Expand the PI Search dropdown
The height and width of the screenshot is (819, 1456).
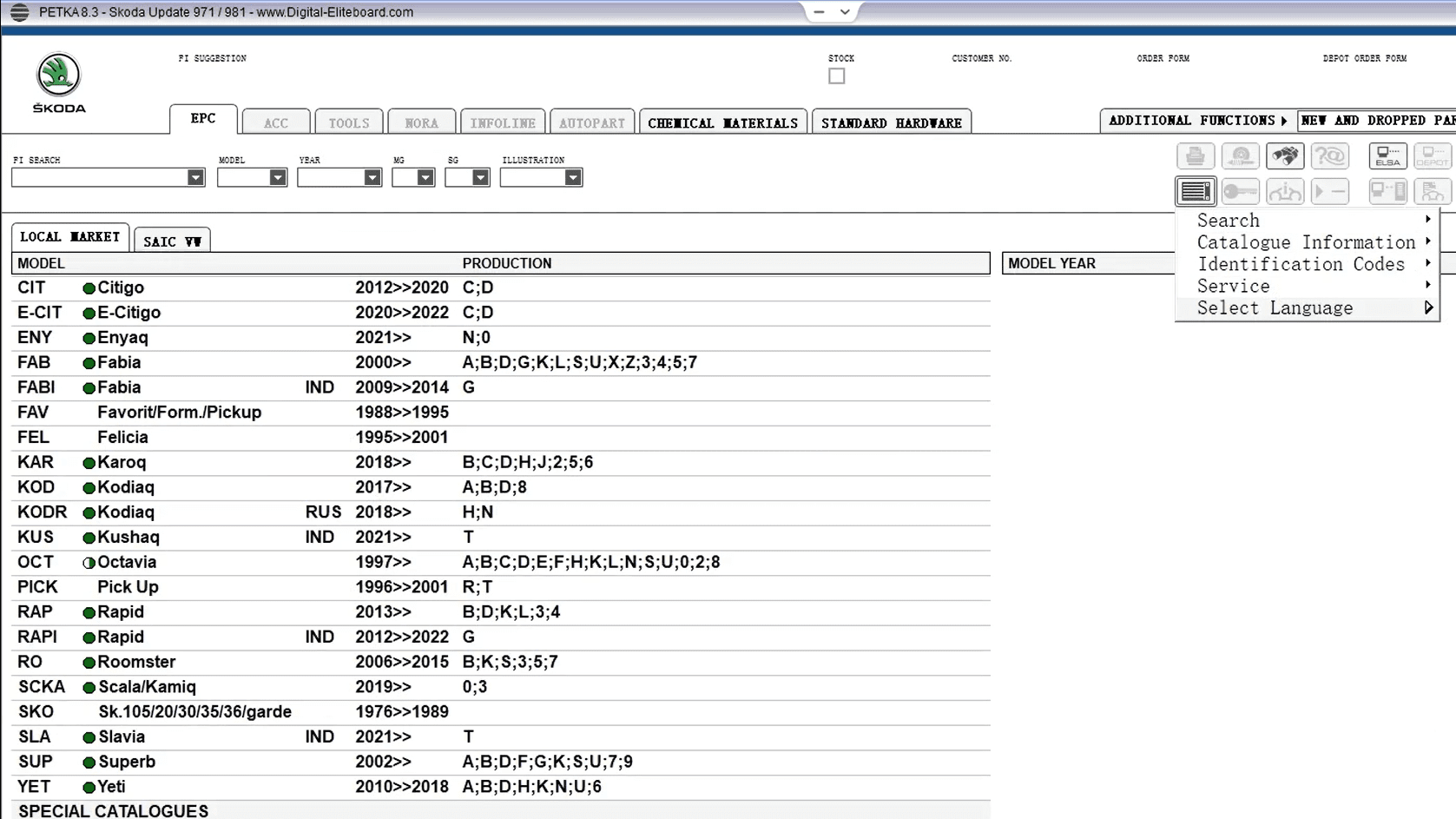tap(195, 178)
